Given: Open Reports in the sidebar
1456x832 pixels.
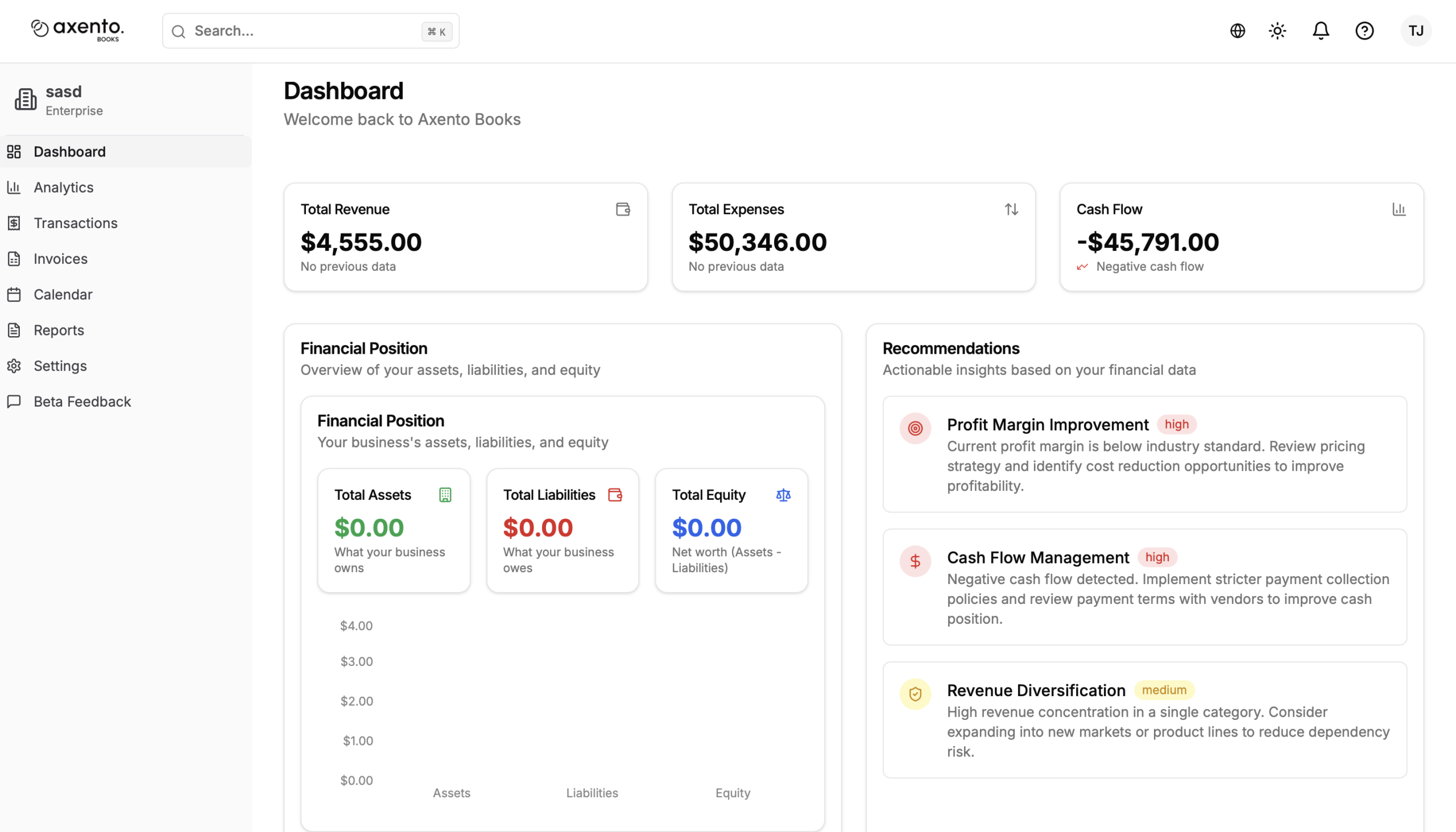Looking at the screenshot, I should pos(126,330).
